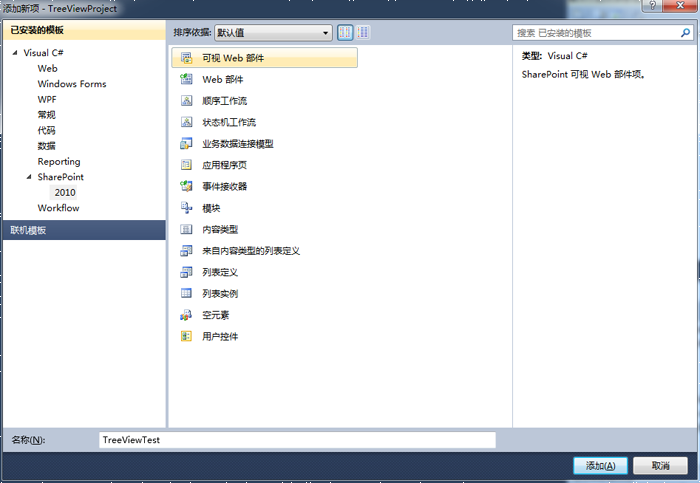Screen dimensions: 700x483
Task: Select the Workflow category
Action: [58, 208]
